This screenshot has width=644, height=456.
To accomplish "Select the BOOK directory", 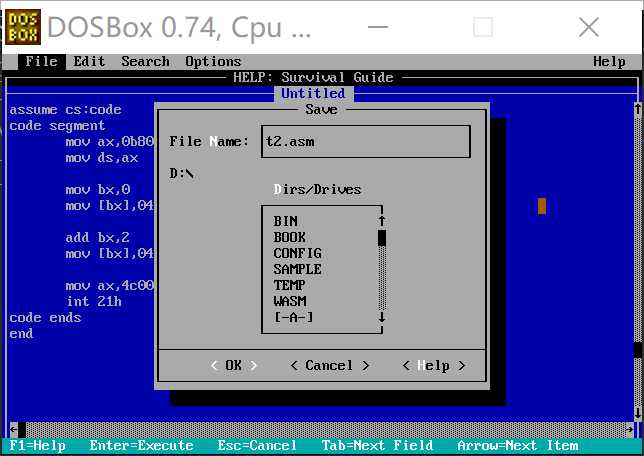I will (x=290, y=237).
